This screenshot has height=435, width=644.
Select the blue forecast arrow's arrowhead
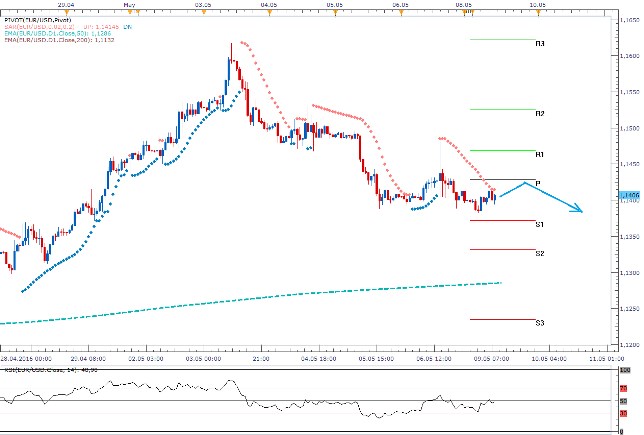pyautogui.click(x=579, y=209)
